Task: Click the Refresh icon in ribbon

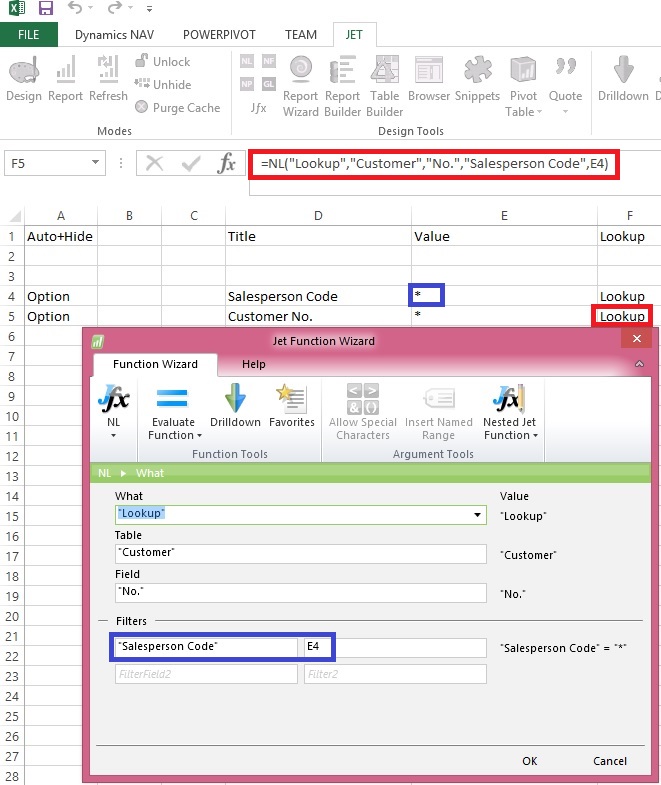Action: pos(108,78)
